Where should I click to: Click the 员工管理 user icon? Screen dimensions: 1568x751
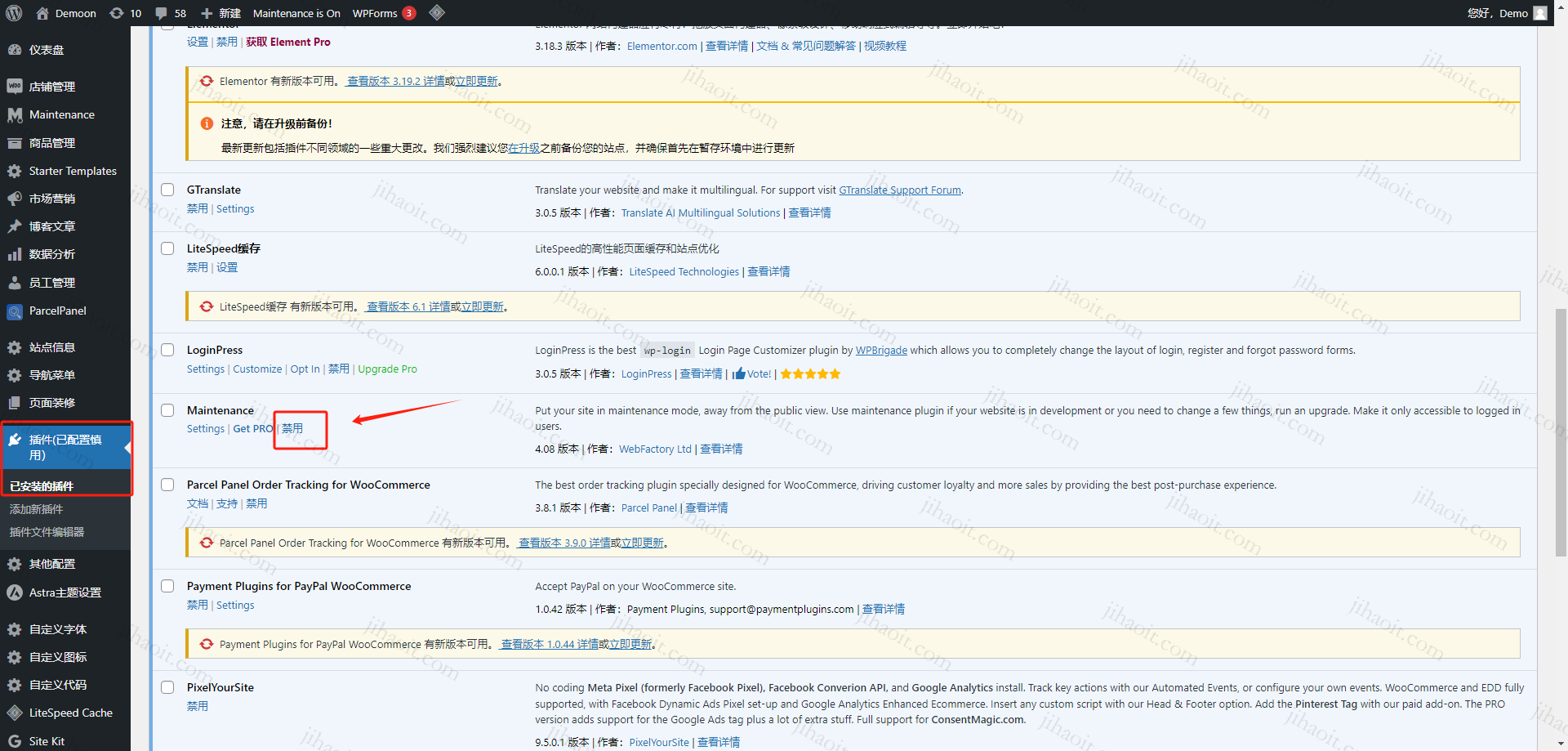[15, 283]
